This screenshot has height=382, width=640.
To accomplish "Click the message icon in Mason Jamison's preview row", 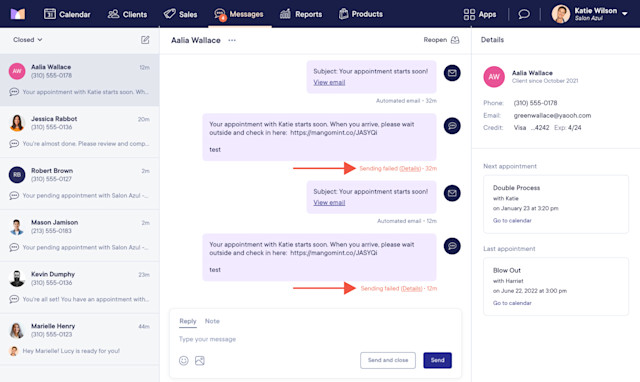I will click(14, 247).
